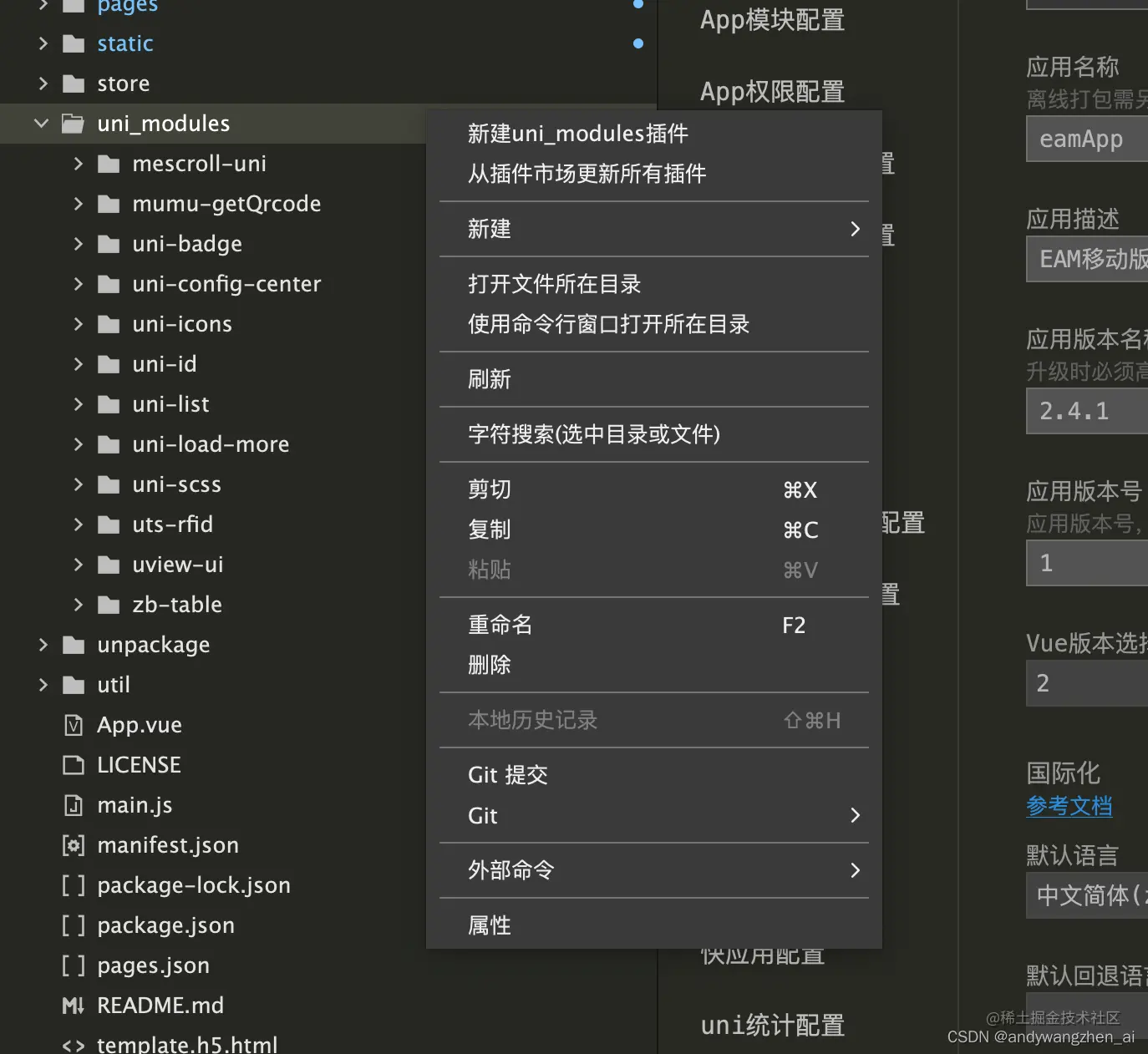Click the App.vue file icon
Screen dimensions: 1148x1054
(x=74, y=725)
